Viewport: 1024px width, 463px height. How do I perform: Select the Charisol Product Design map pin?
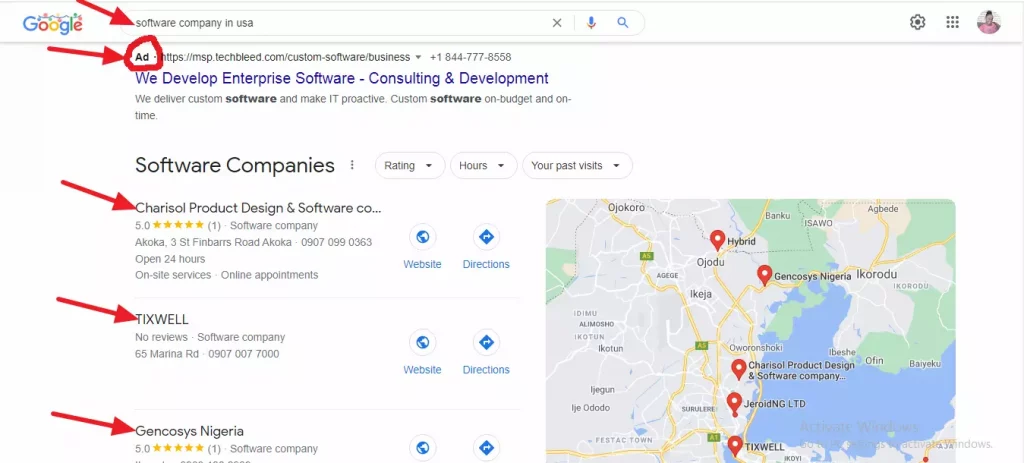click(x=739, y=370)
